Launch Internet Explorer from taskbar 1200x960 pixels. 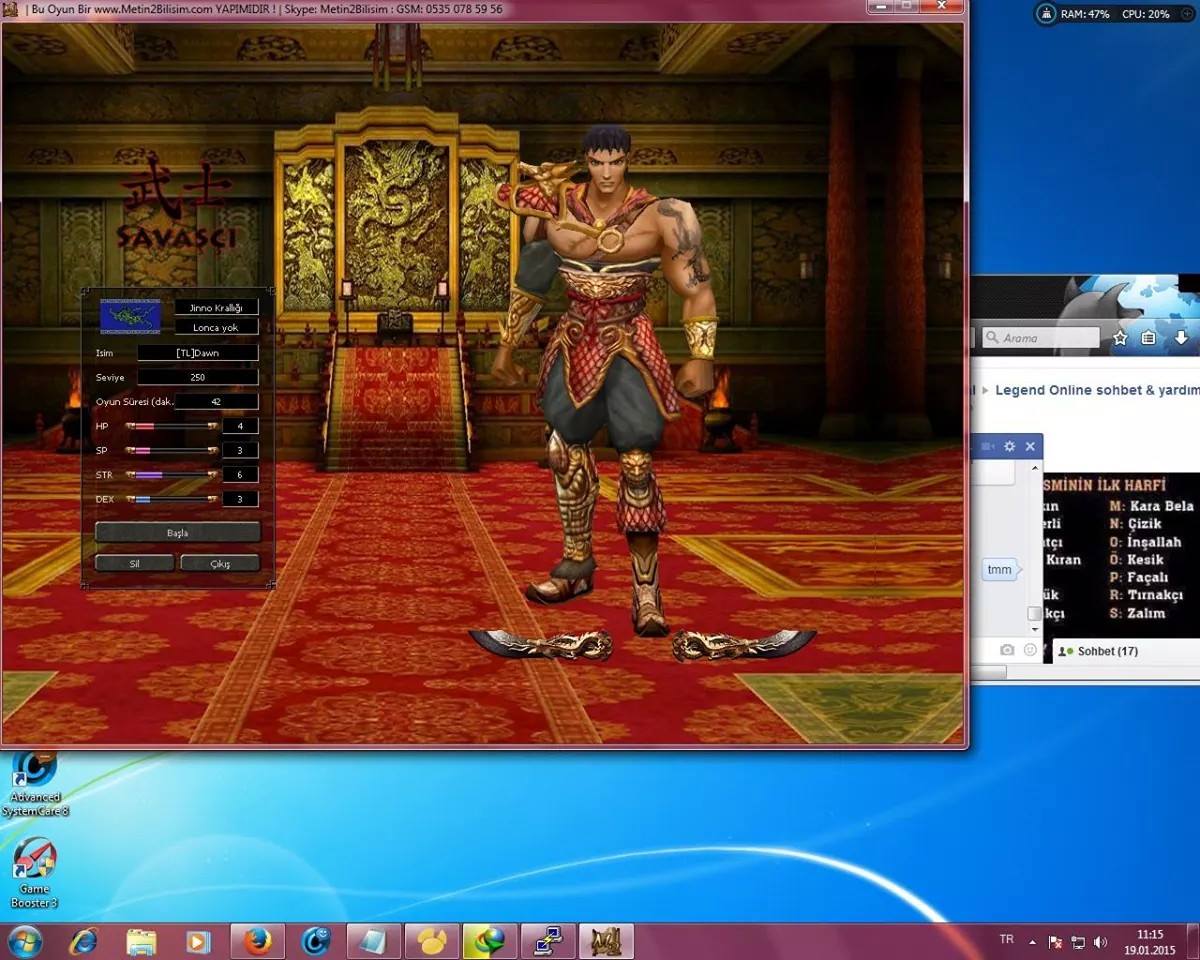[x=84, y=942]
